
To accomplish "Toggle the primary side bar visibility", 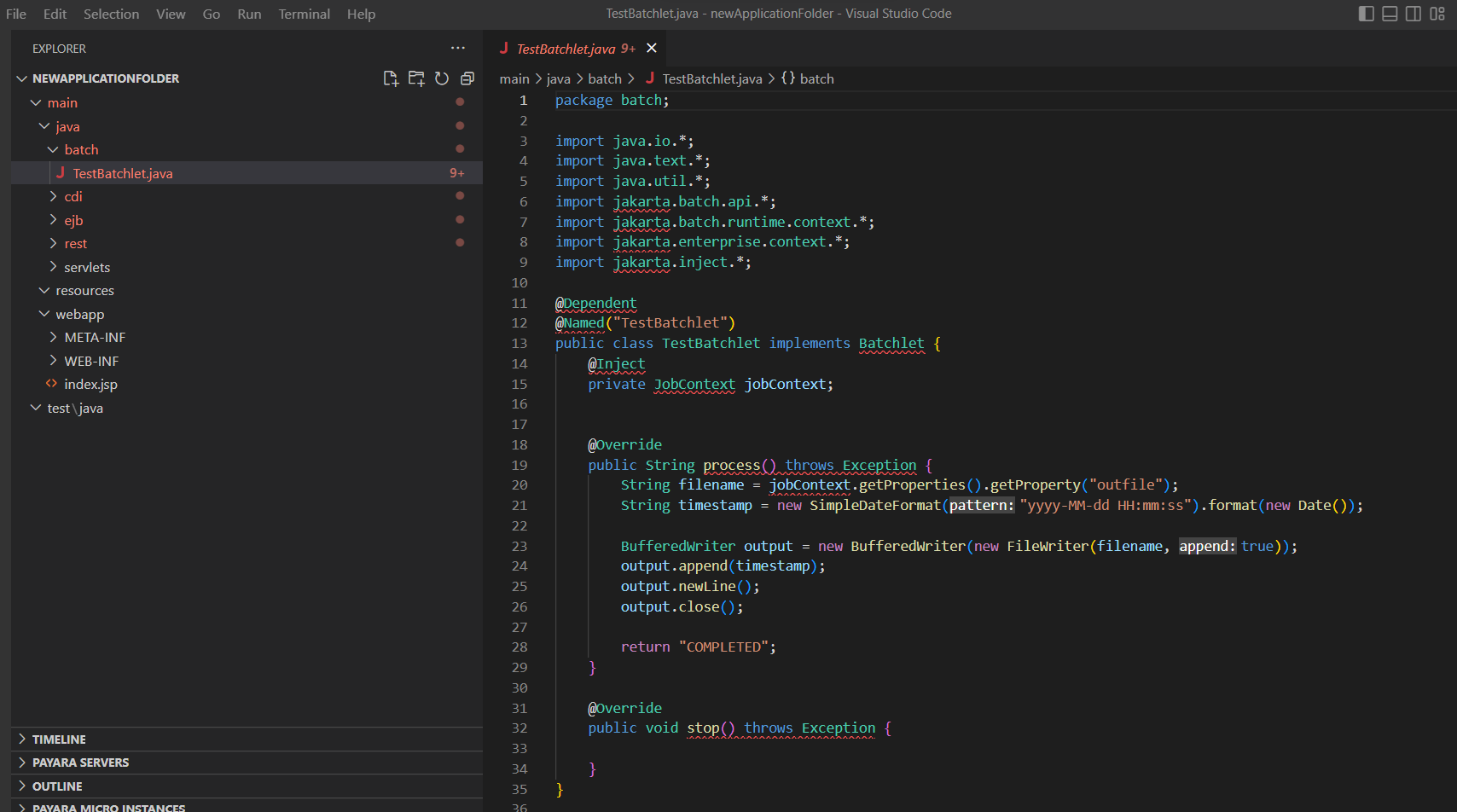I will pos(1366,14).
